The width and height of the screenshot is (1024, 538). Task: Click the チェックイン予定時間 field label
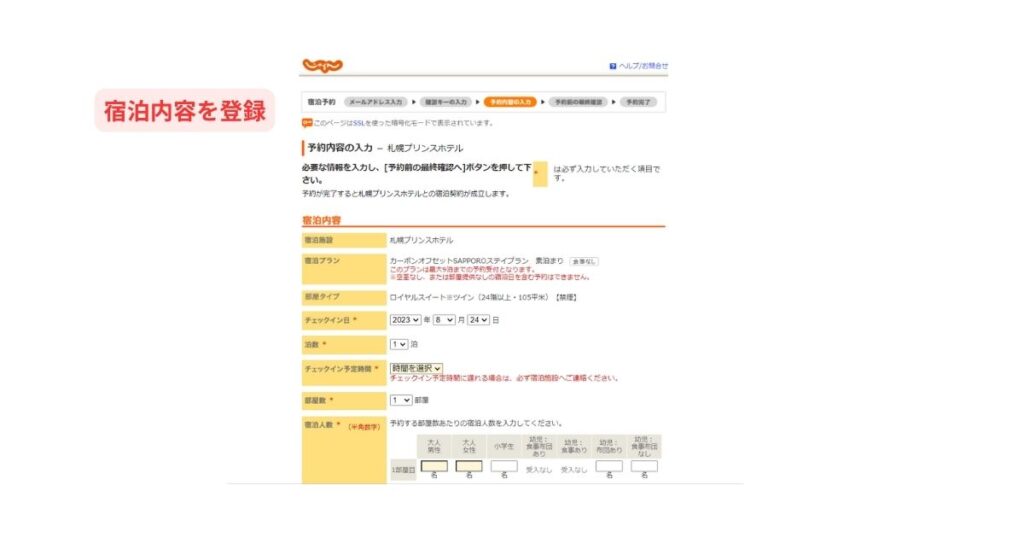(x=342, y=369)
